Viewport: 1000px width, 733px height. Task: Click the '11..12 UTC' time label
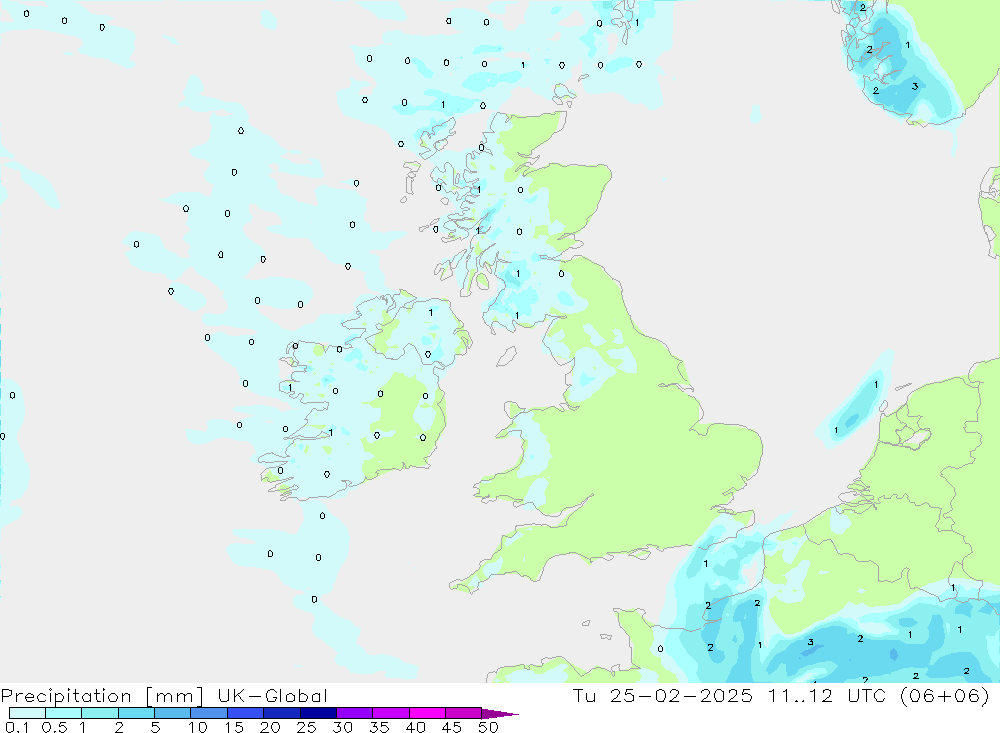[827, 695]
